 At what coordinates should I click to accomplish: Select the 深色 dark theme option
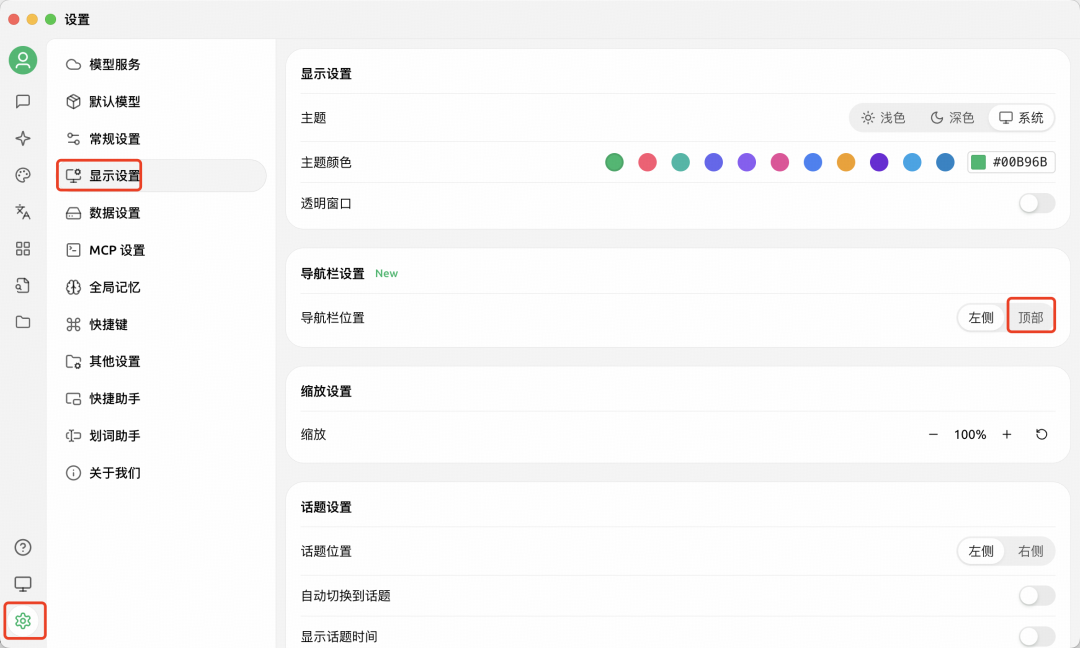(953, 118)
